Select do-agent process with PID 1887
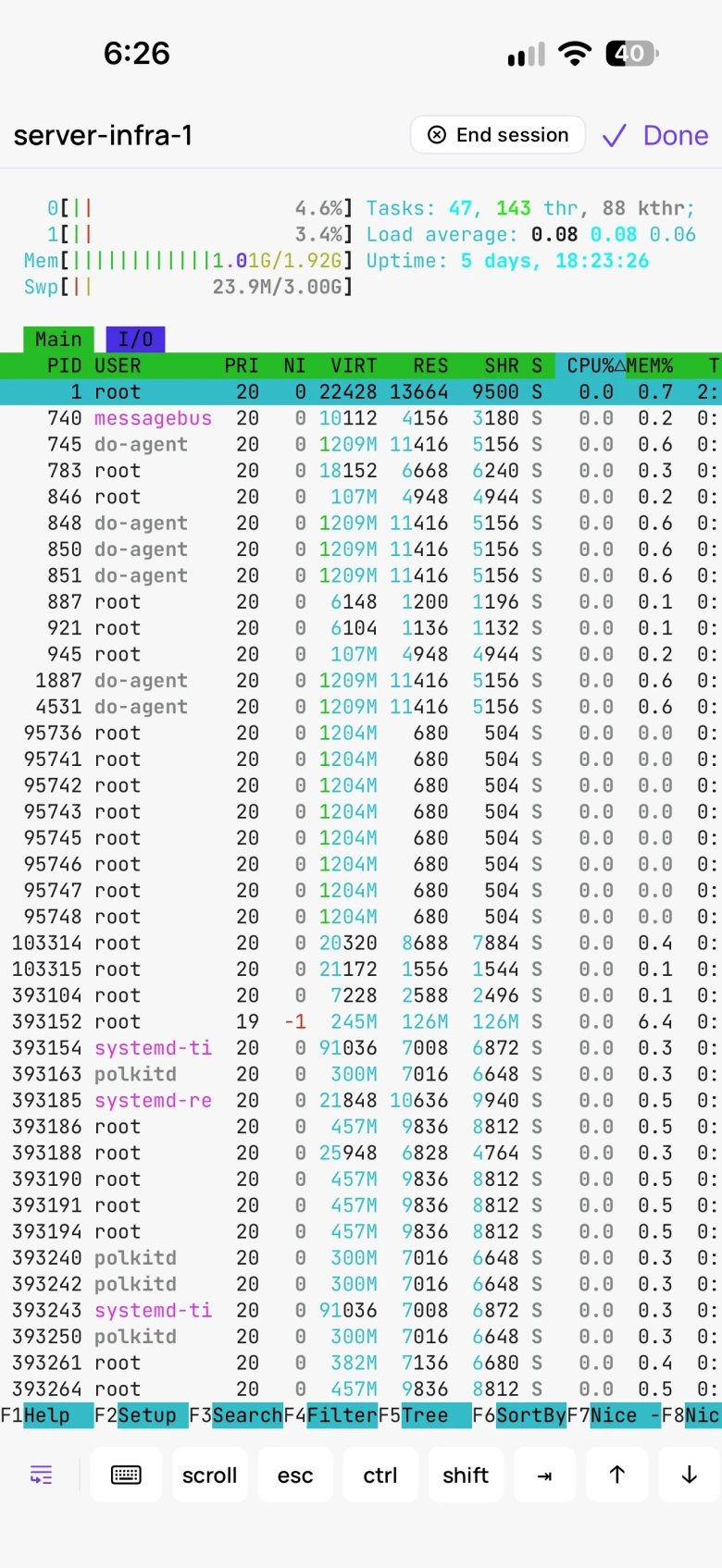This screenshot has width=722, height=1568. 361,681
